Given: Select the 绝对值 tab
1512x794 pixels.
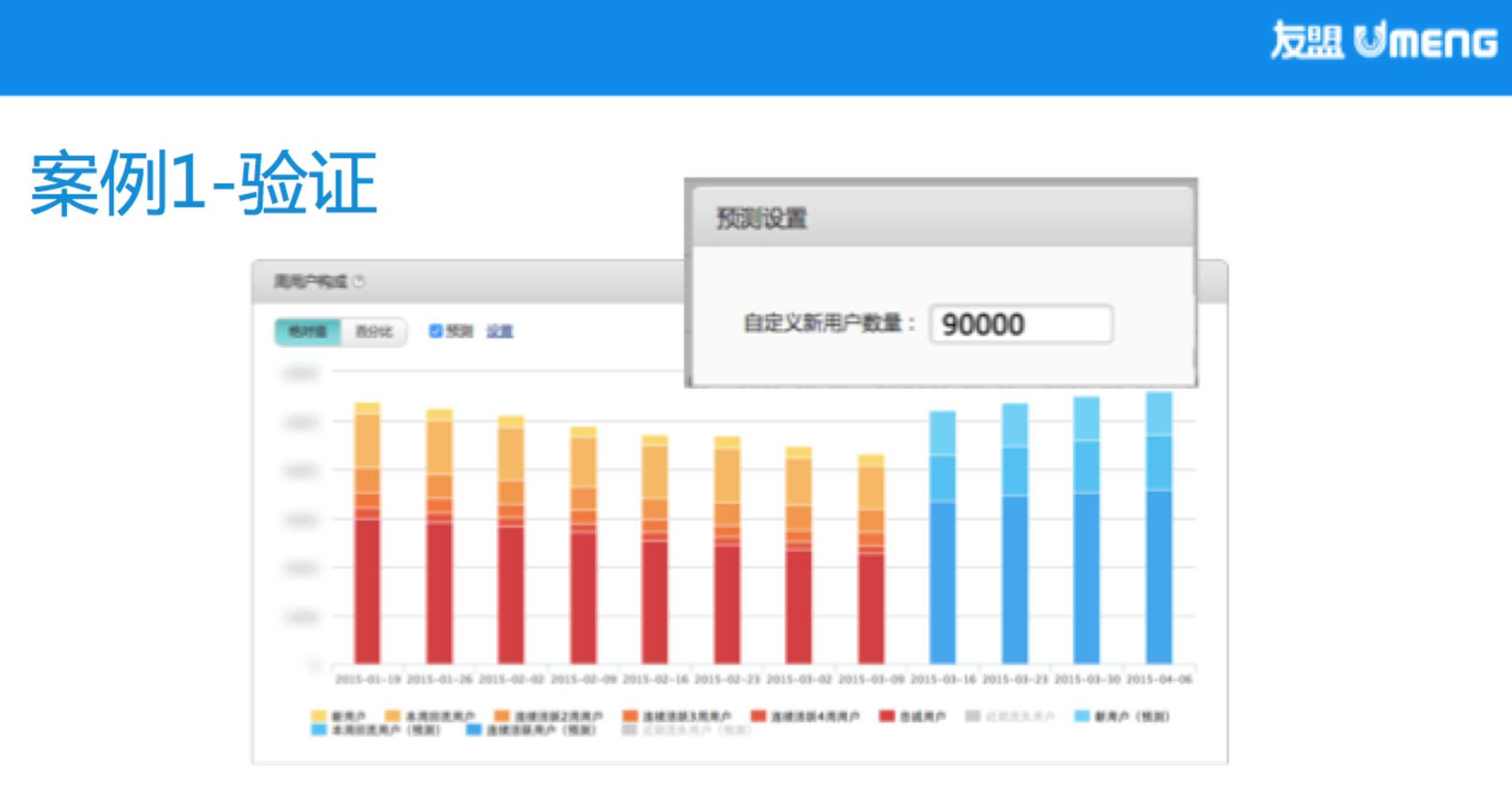Looking at the screenshot, I should point(308,331).
